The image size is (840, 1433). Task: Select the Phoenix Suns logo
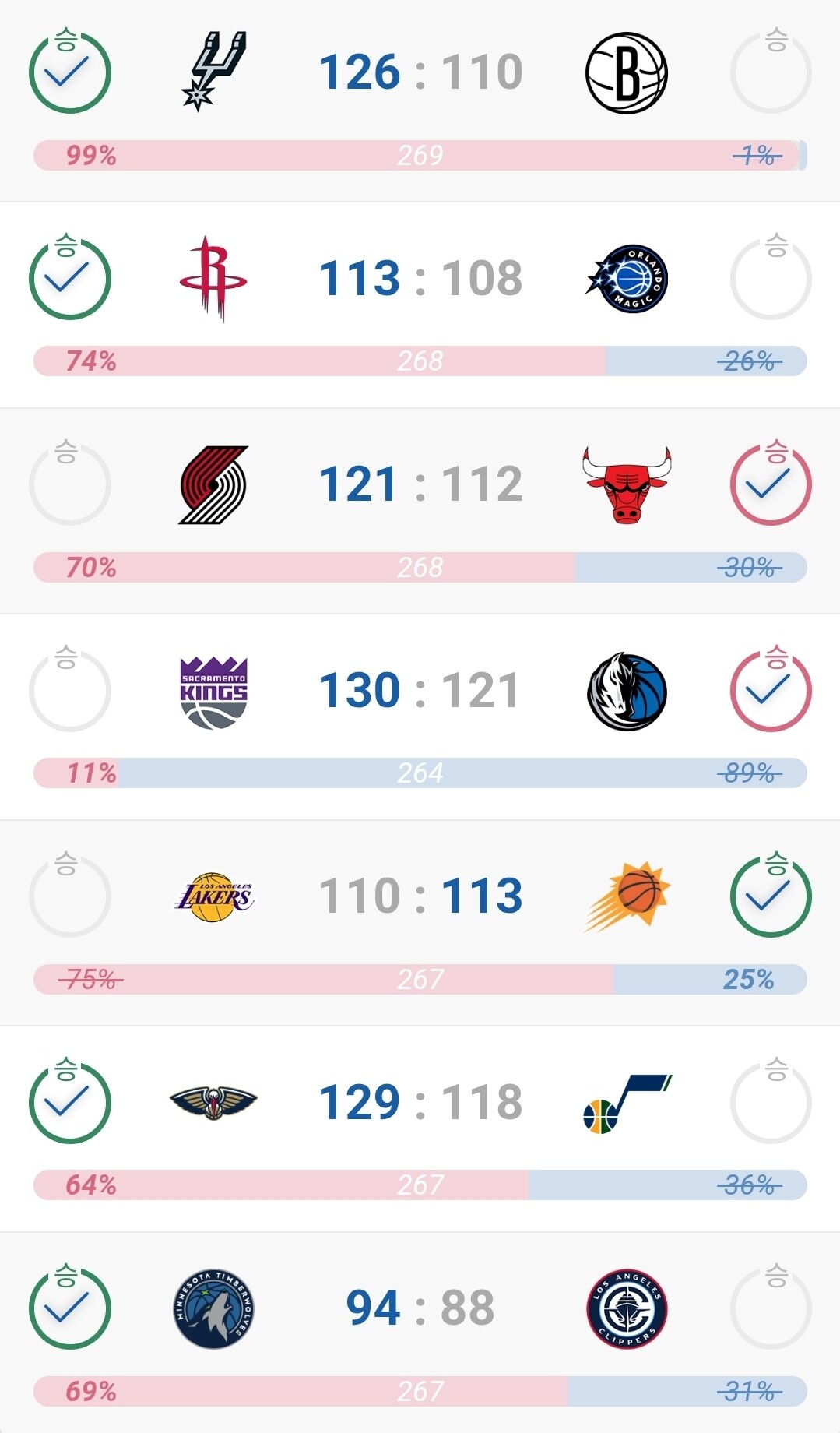(627, 896)
